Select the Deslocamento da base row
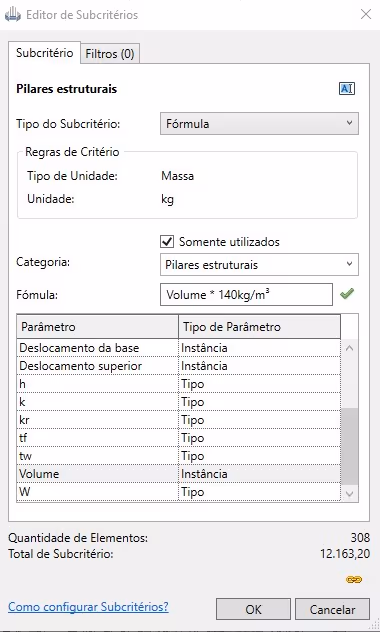This screenshot has width=380, height=632. [x=179, y=348]
